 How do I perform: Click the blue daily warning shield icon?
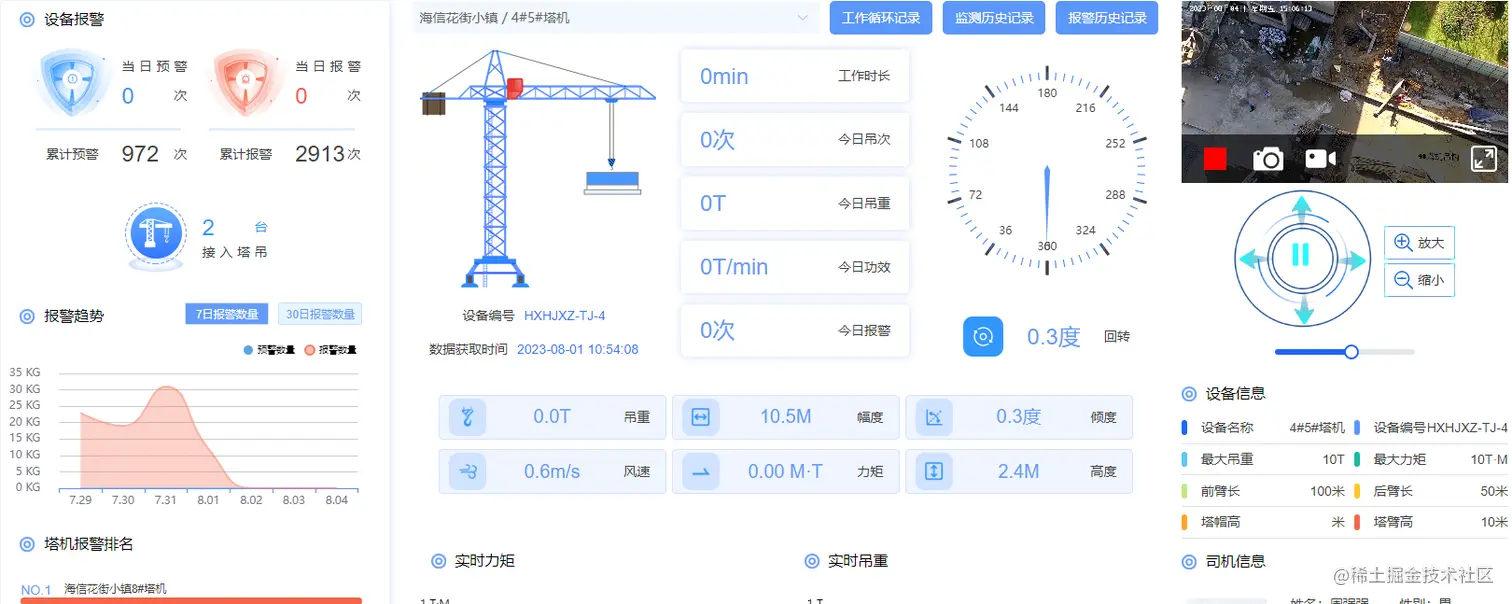(x=73, y=81)
